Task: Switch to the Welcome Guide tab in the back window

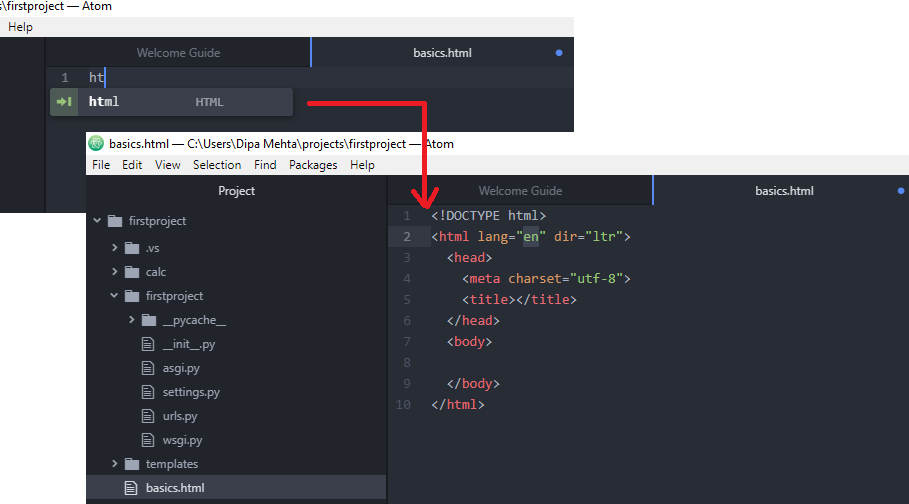Action: [178, 53]
